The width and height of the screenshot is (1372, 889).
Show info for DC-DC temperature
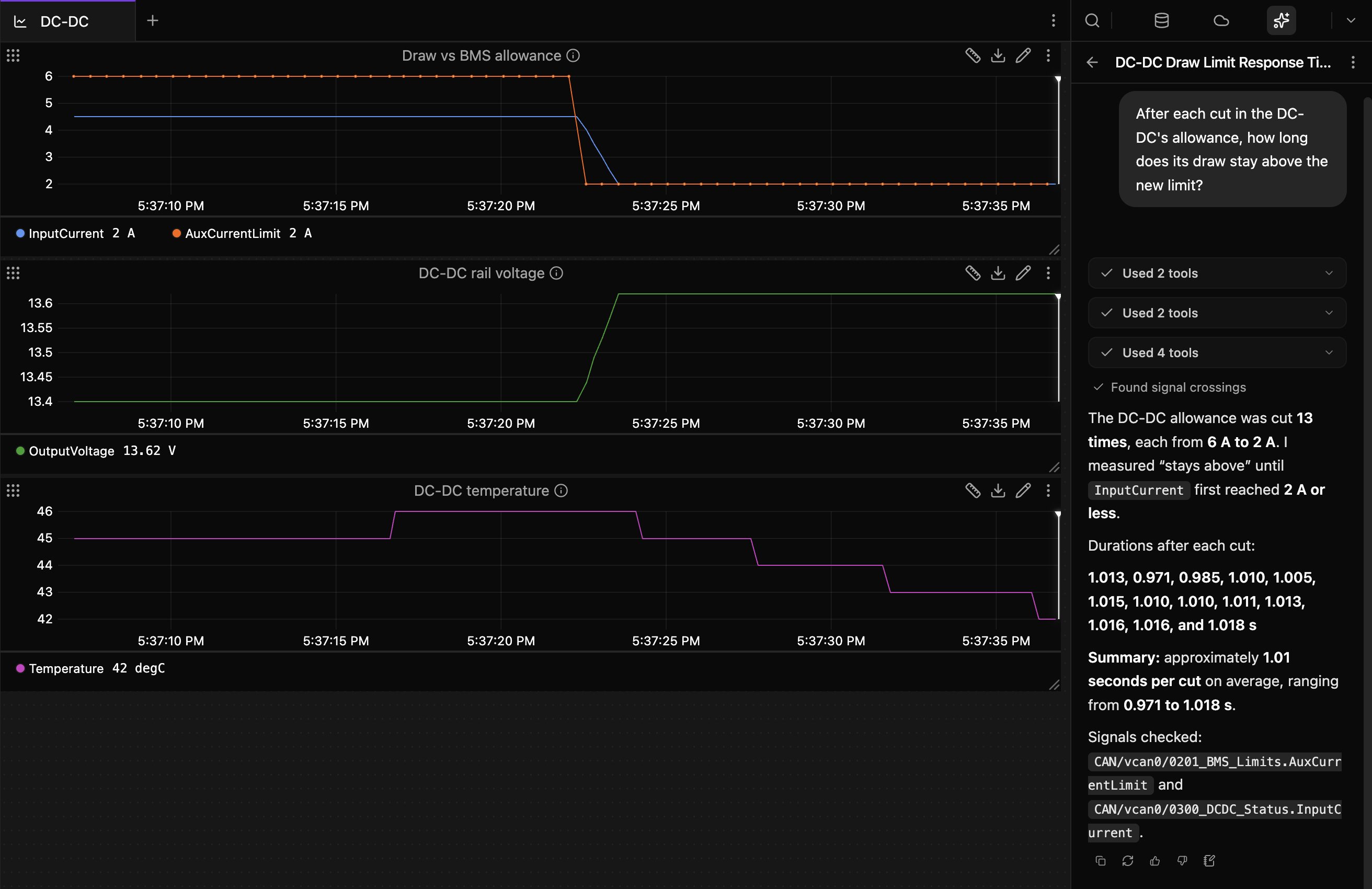pos(561,490)
